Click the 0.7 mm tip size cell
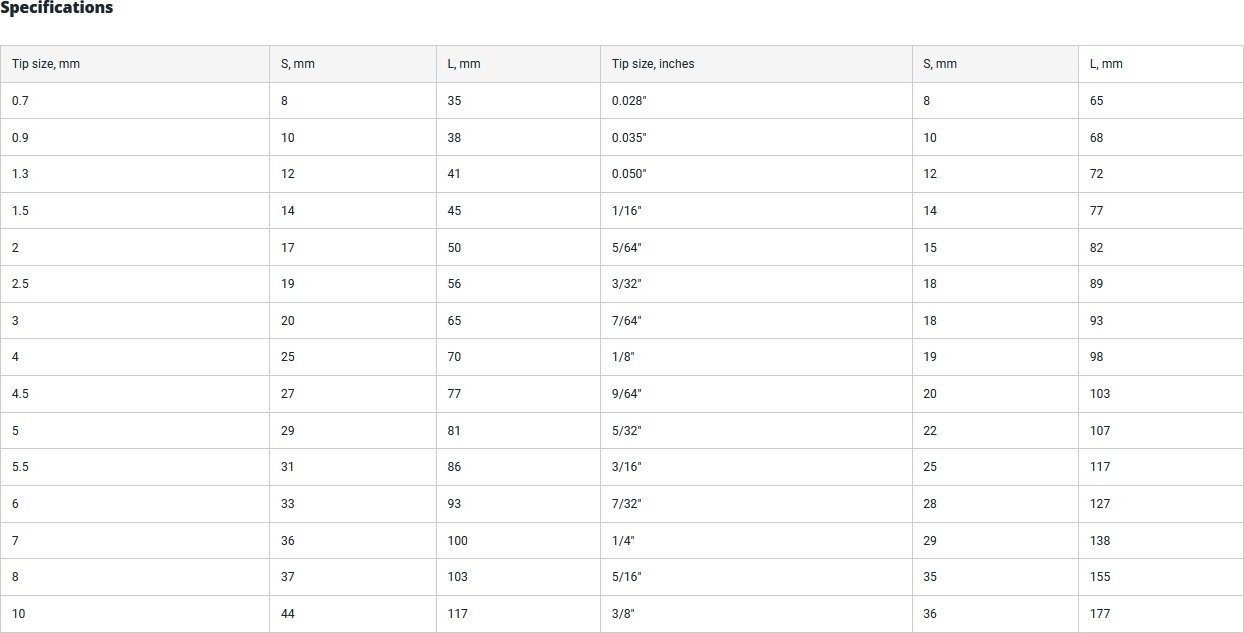 (135, 101)
